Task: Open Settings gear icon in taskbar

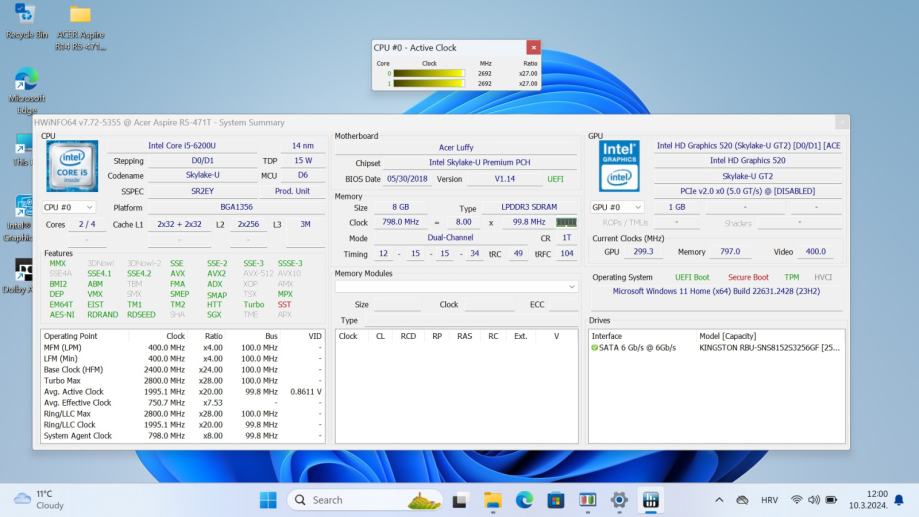Action: pyautogui.click(x=619, y=500)
